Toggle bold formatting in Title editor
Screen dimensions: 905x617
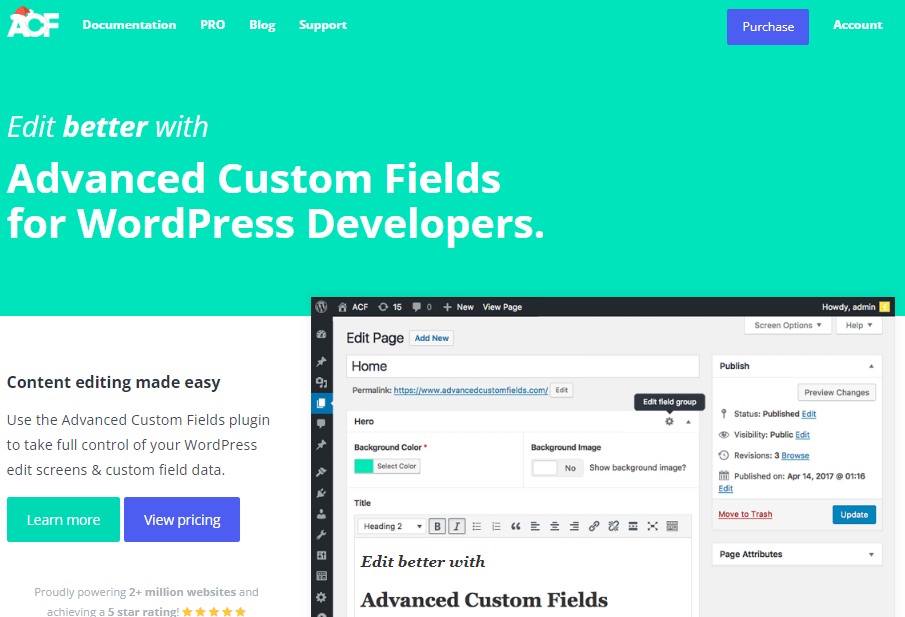click(437, 526)
